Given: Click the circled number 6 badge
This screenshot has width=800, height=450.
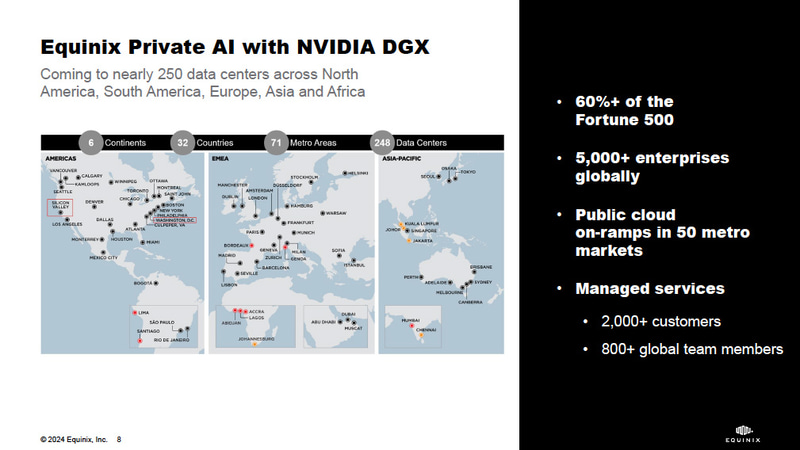Looking at the screenshot, I should pos(91,142).
